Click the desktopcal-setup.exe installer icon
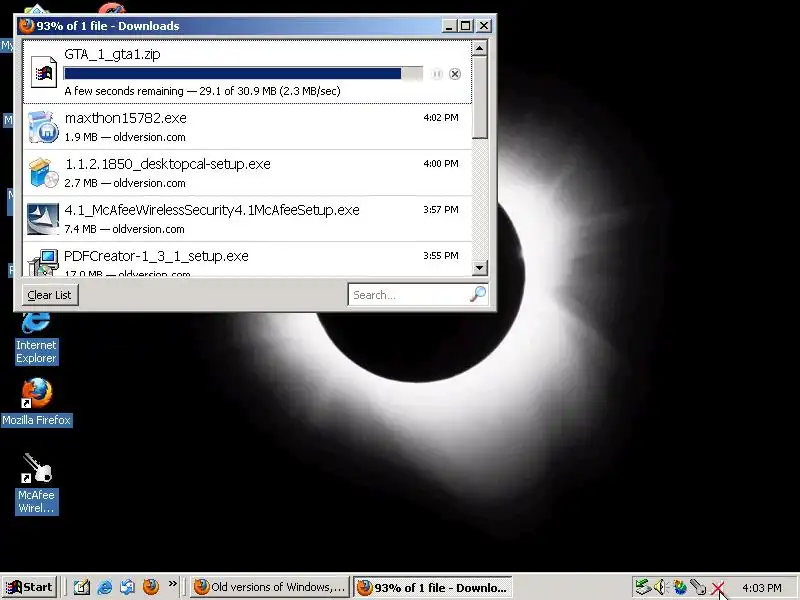The height and width of the screenshot is (600, 800). (43, 172)
